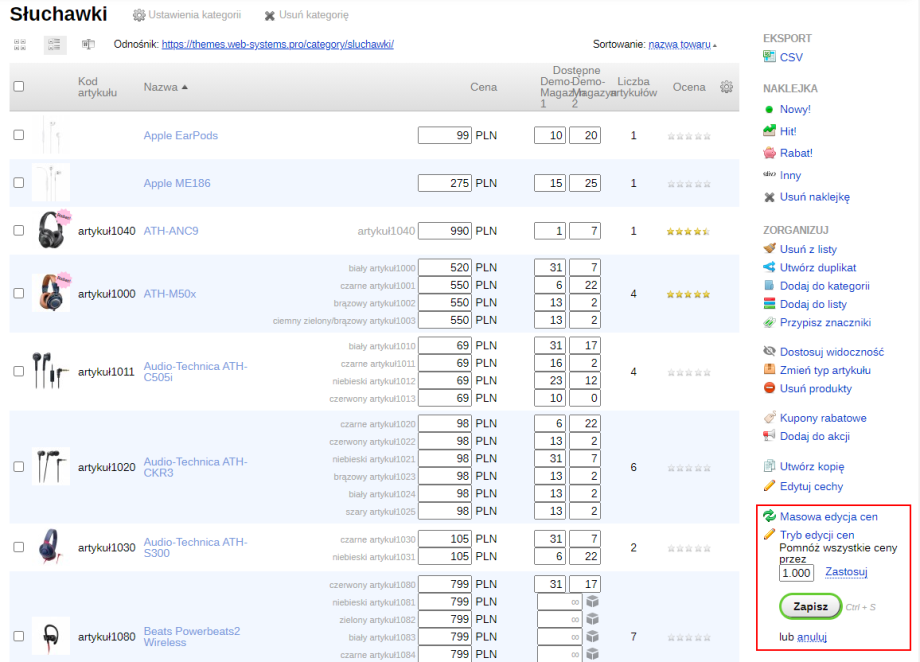Image resolution: width=920 pixels, height=662 pixels.
Task: Click Zmień typ artykułu box icon
Action: (x=769, y=370)
